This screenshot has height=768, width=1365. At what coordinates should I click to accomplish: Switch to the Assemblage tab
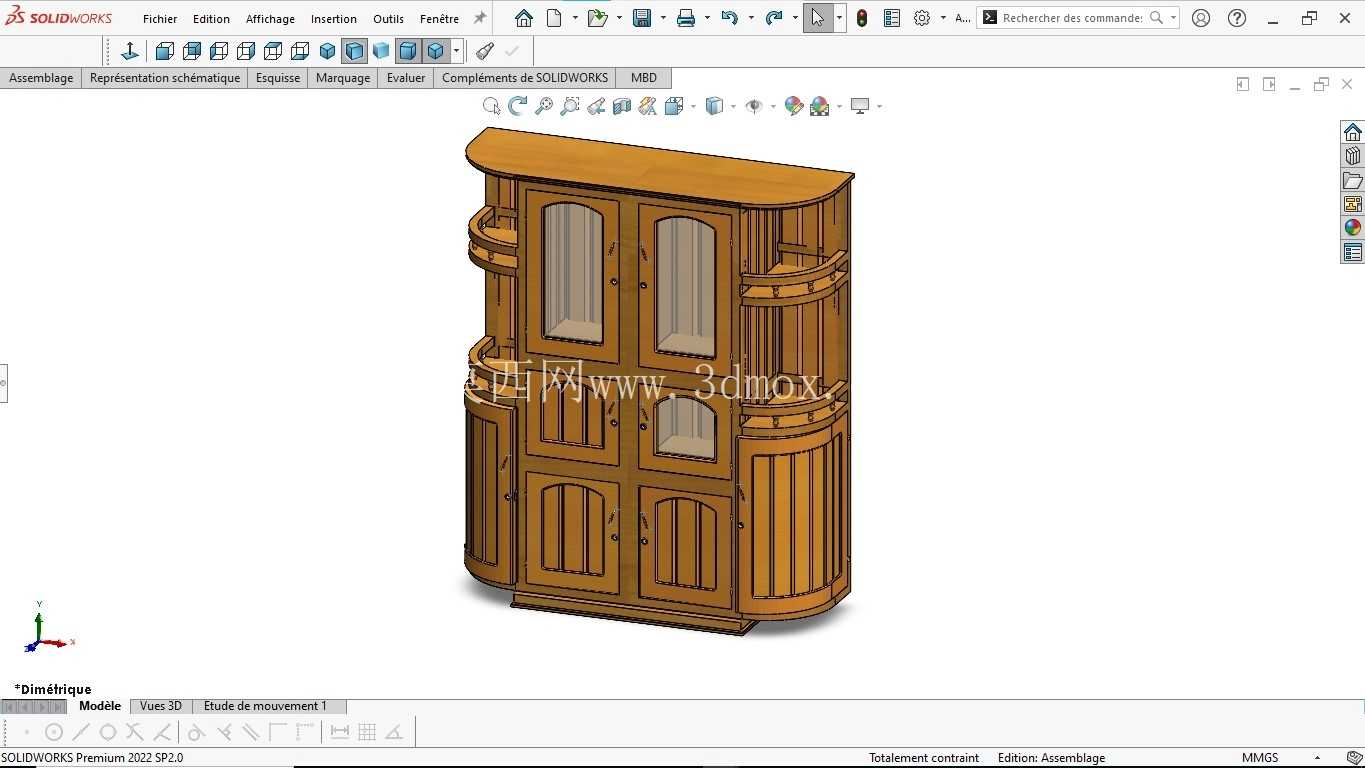41,78
